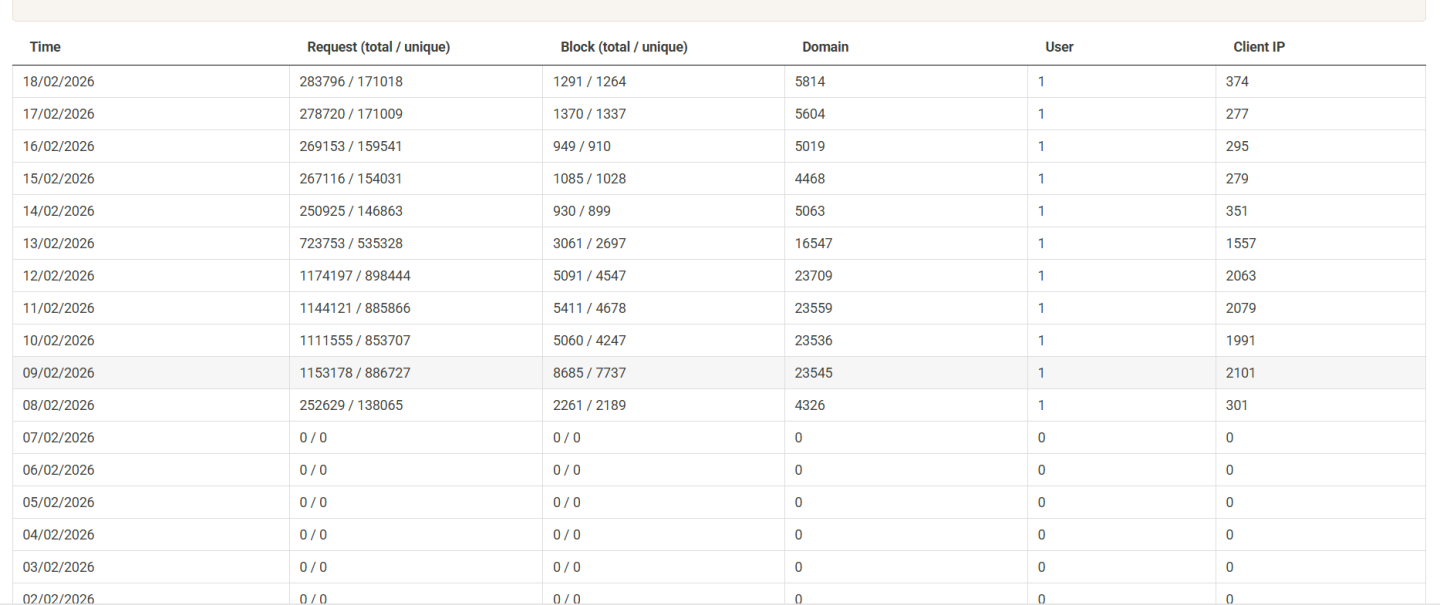Click the Time column header

[x=45, y=47]
